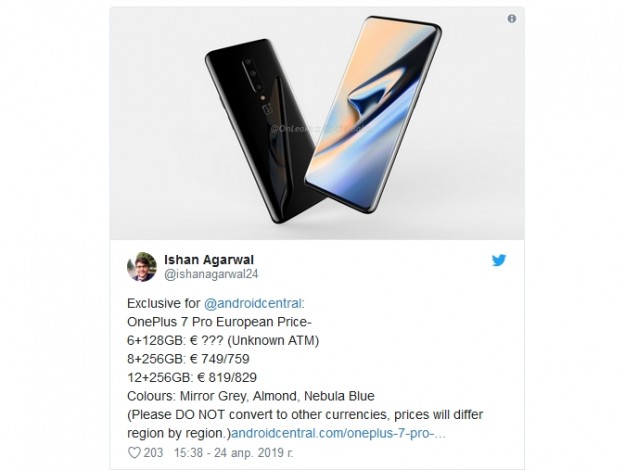Open the Ishan Agarwal display name
Viewport: 625px width, 470px height.
(x=209, y=260)
